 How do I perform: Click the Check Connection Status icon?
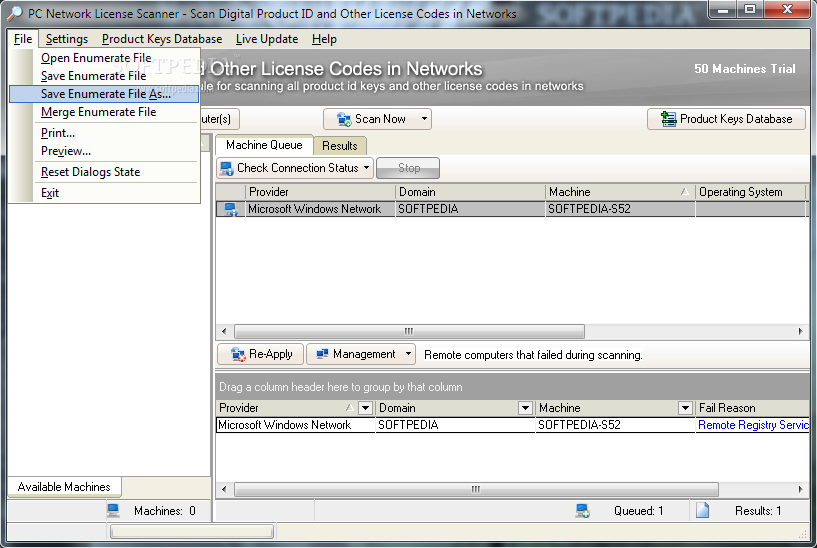(x=227, y=168)
